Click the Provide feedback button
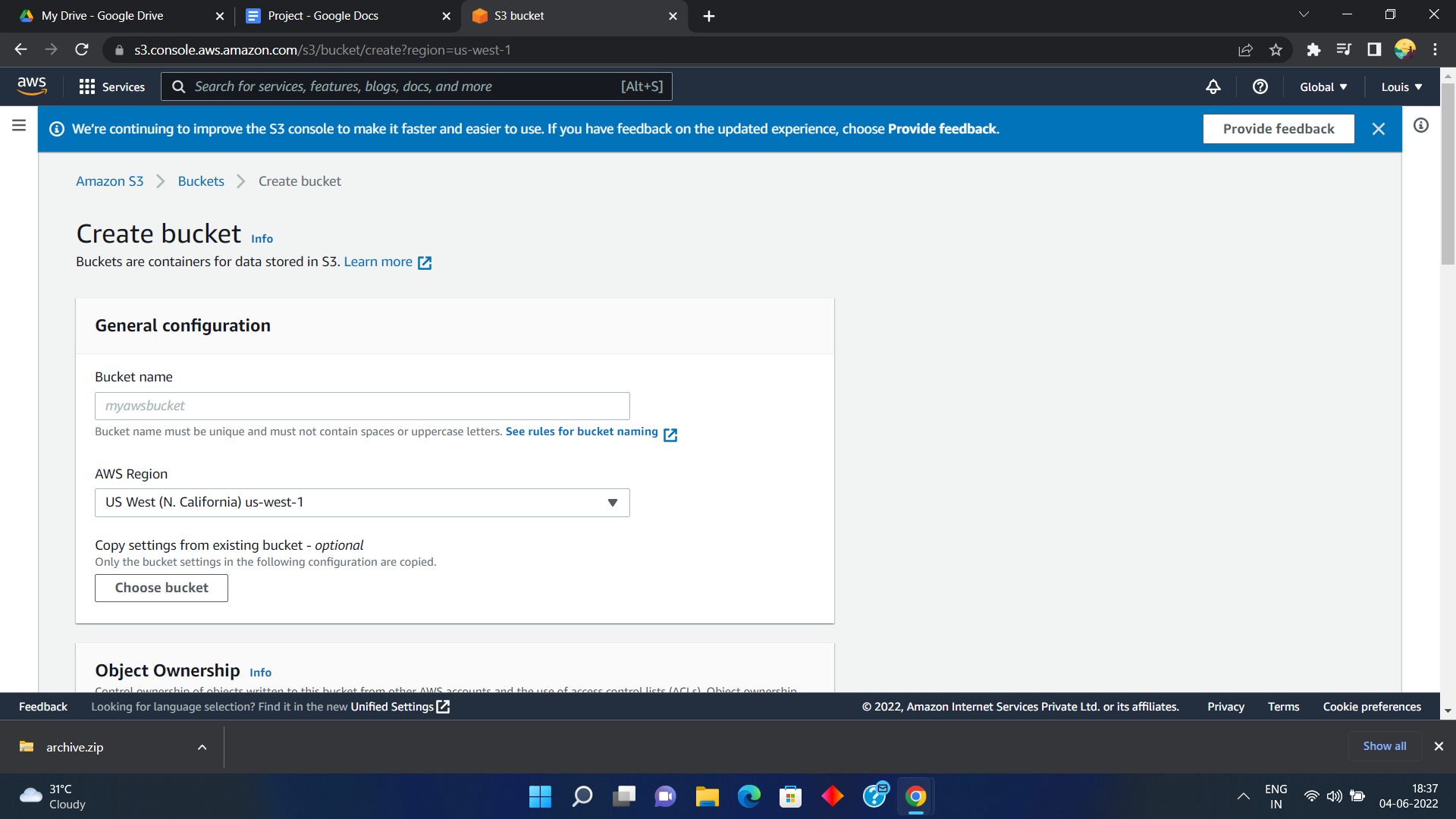The image size is (1456, 819). [x=1278, y=129]
